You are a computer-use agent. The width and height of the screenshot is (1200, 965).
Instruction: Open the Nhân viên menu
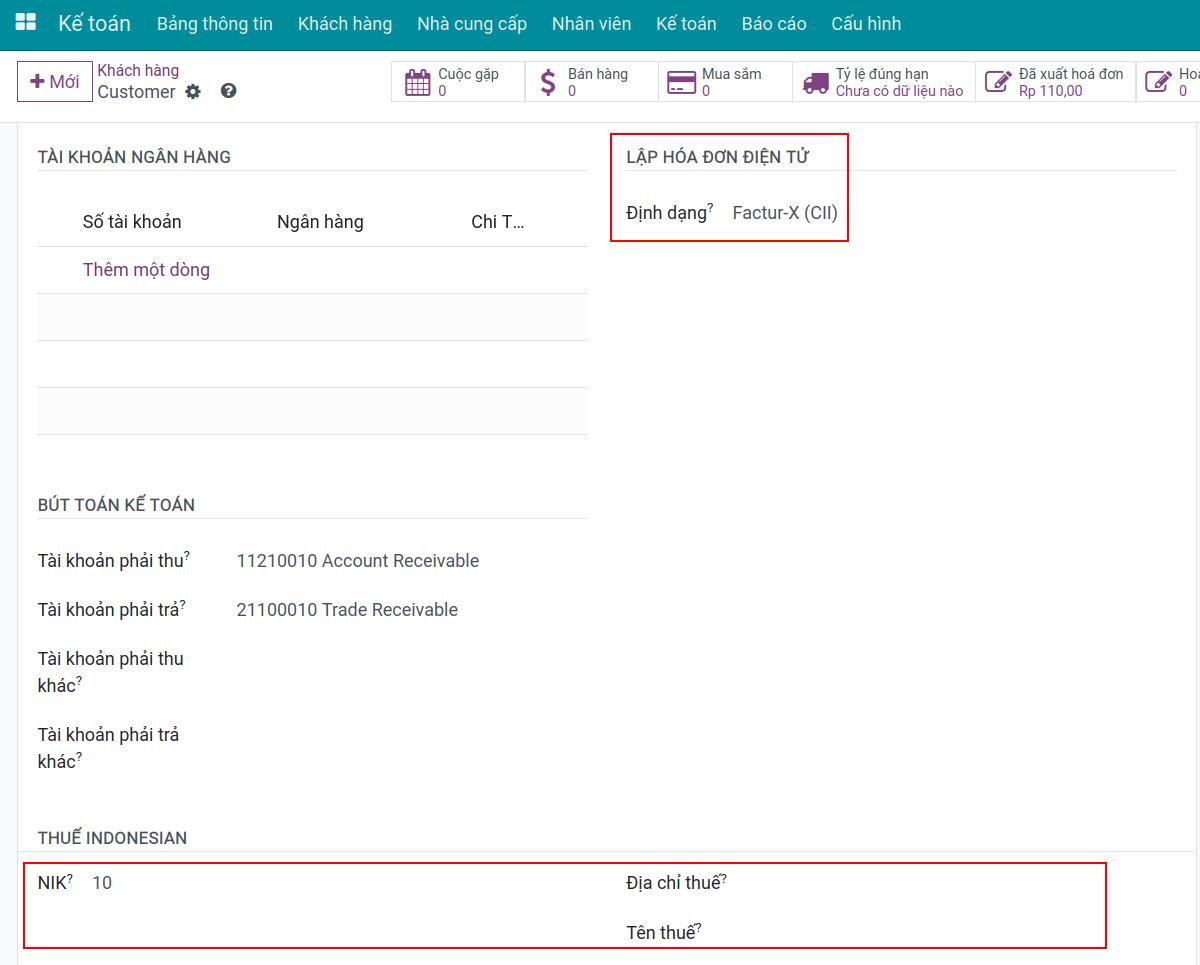point(592,23)
